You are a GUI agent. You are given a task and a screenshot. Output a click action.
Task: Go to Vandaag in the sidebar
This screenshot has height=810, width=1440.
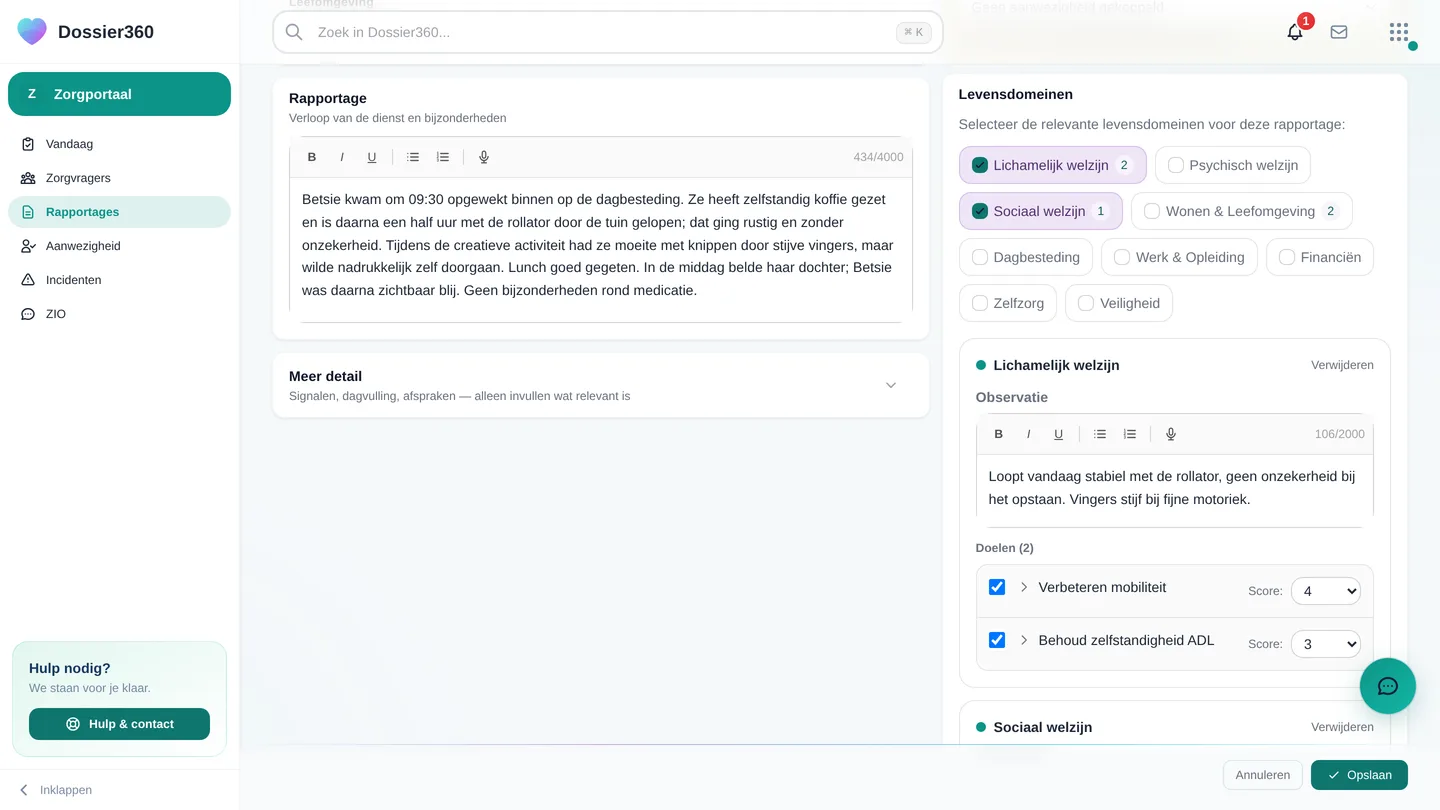coord(119,144)
